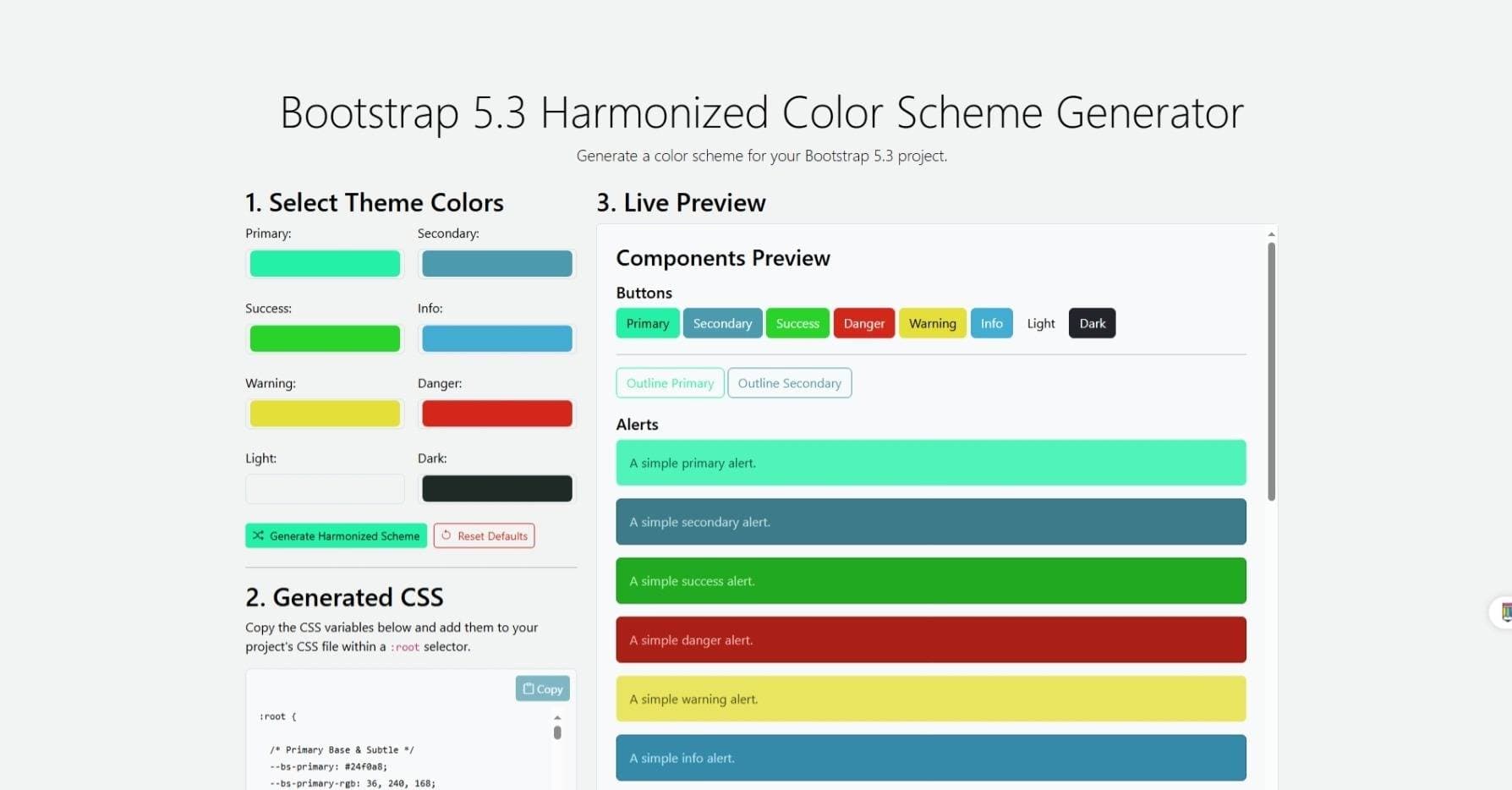This screenshot has width=1512, height=790.
Task: Click the Success preview button
Action: [x=797, y=323]
